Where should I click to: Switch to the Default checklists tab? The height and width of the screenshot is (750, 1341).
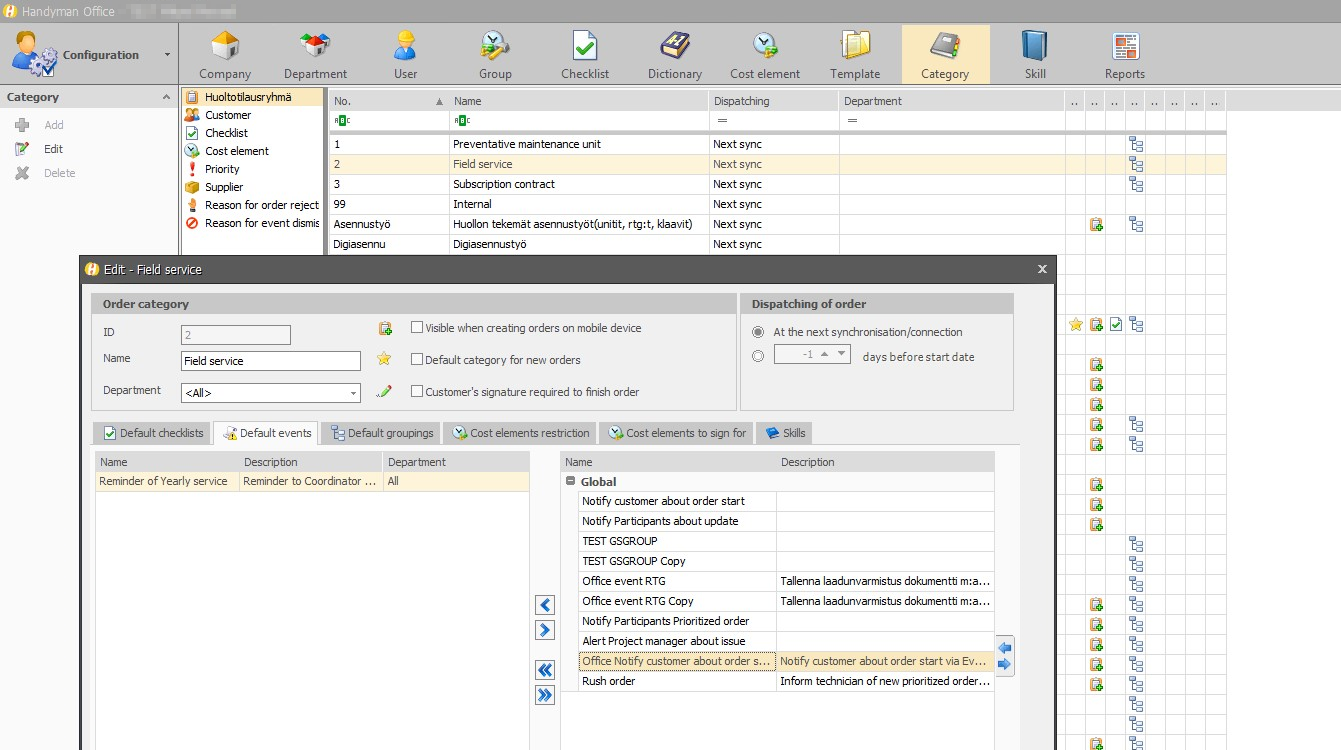(153, 433)
